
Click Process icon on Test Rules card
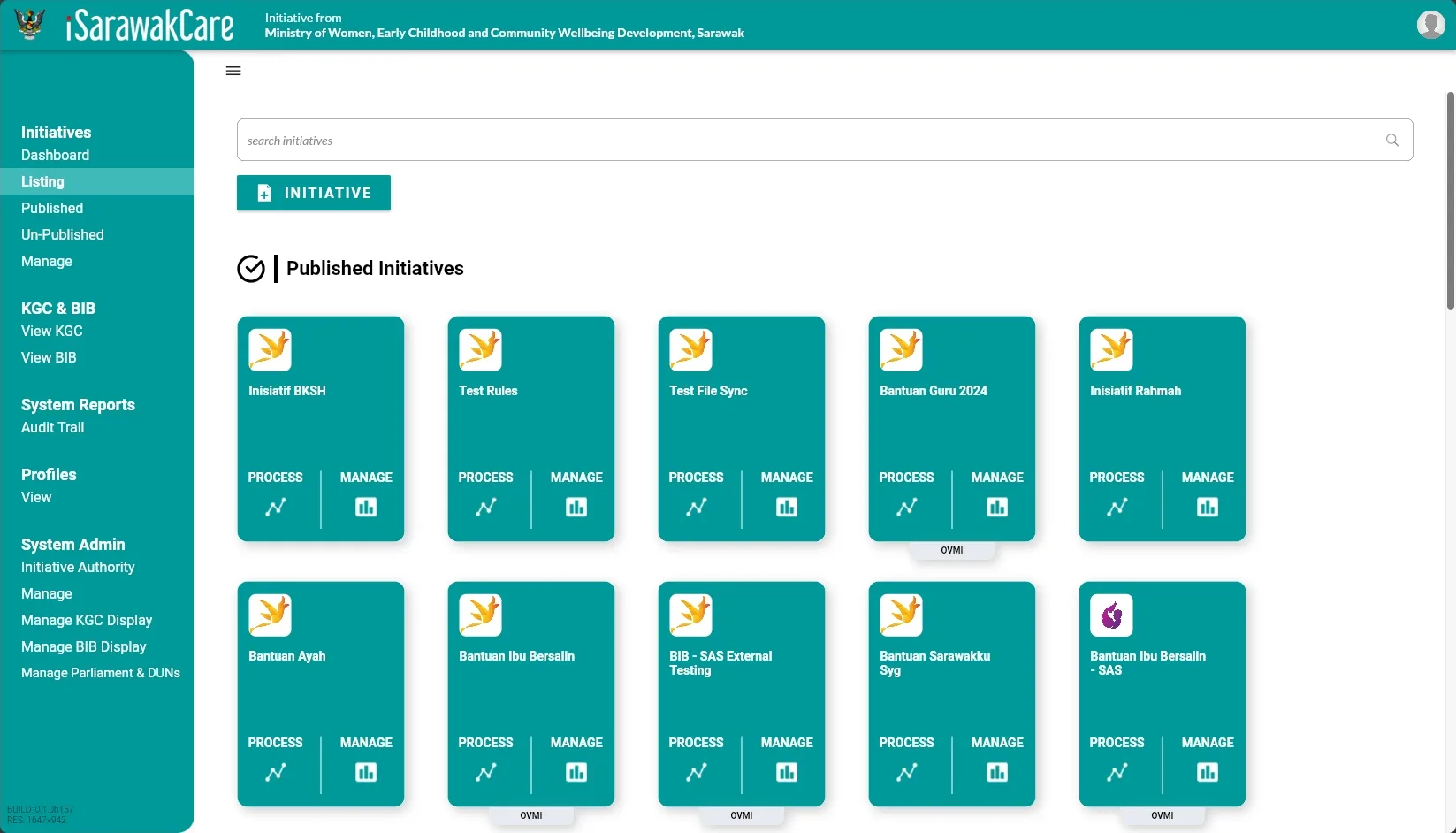[486, 507]
